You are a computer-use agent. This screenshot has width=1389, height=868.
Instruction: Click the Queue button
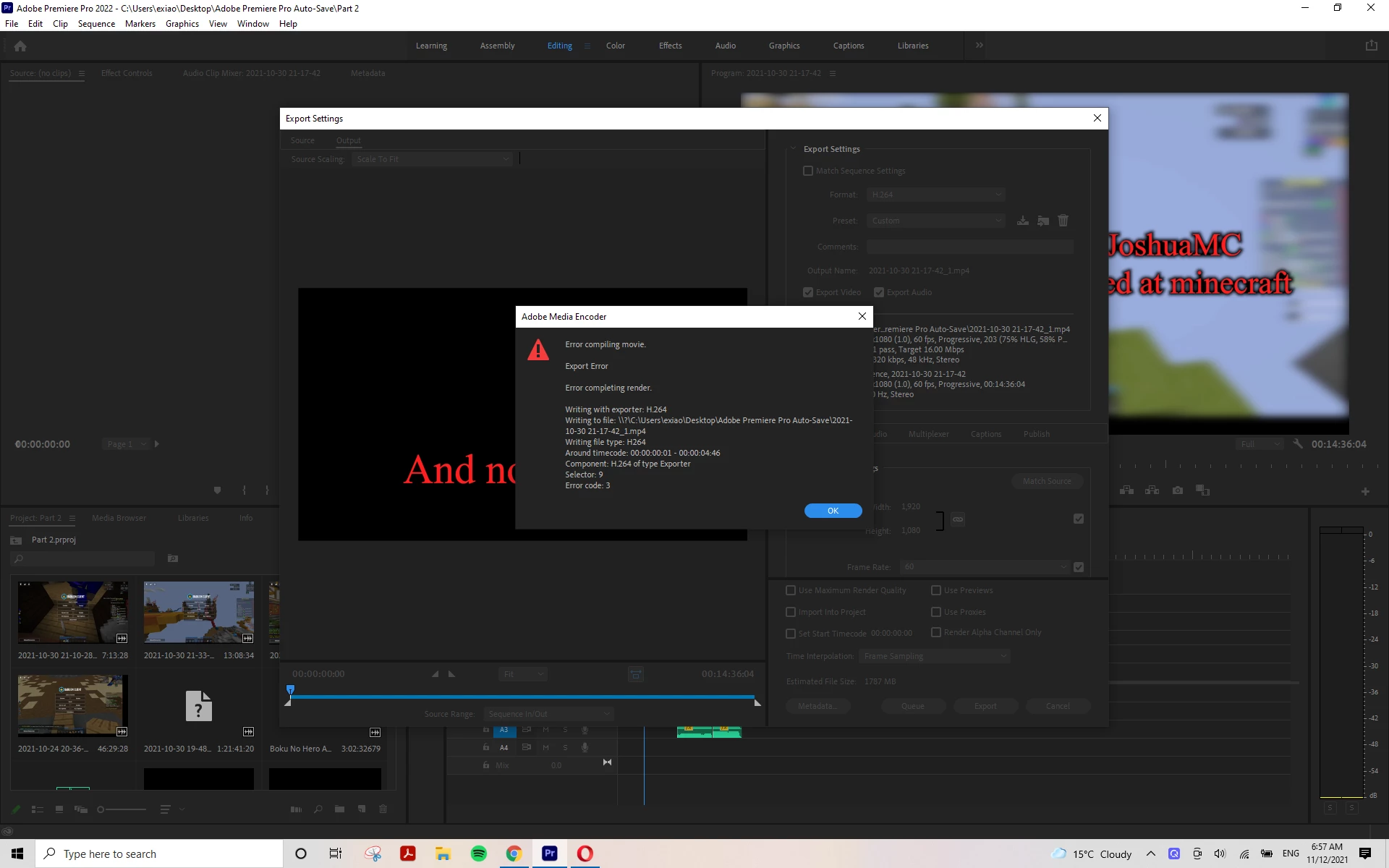tap(912, 706)
